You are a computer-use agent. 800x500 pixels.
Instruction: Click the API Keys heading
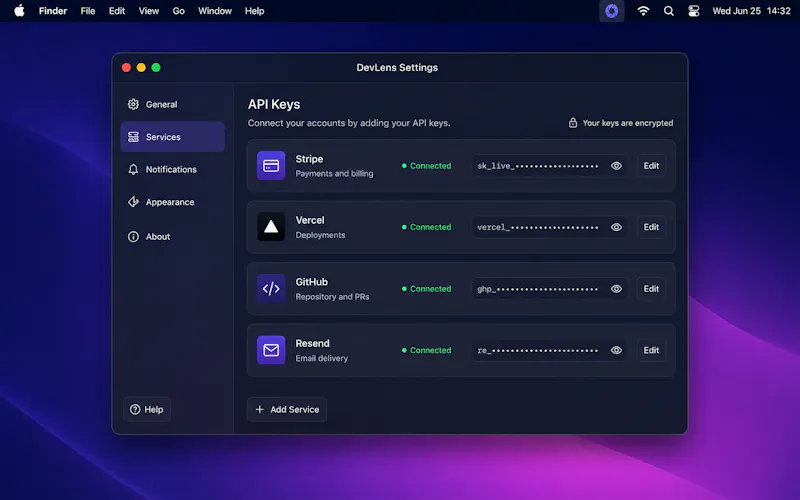pos(274,104)
